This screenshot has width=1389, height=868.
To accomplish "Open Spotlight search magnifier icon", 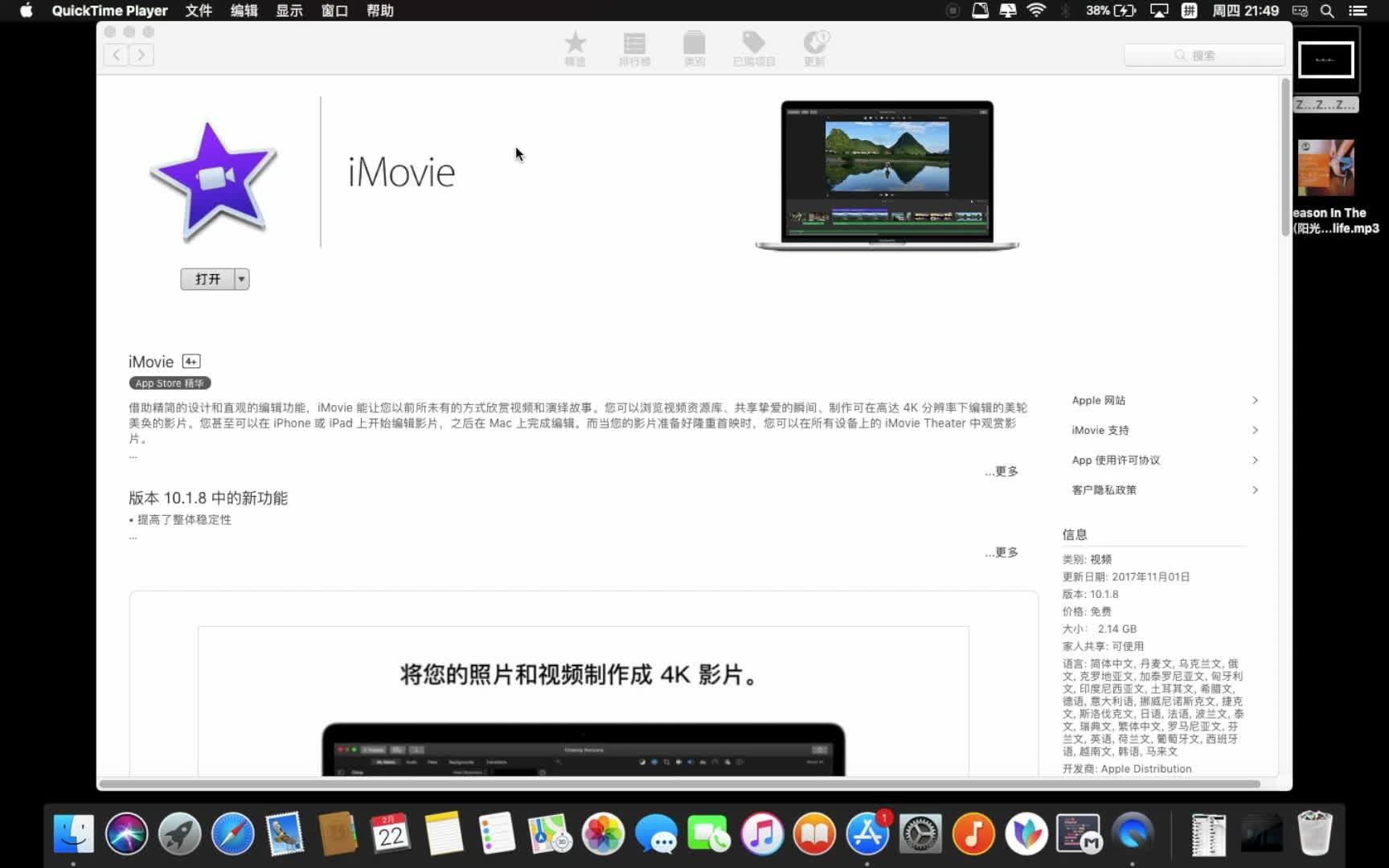I will pyautogui.click(x=1327, y=10).
